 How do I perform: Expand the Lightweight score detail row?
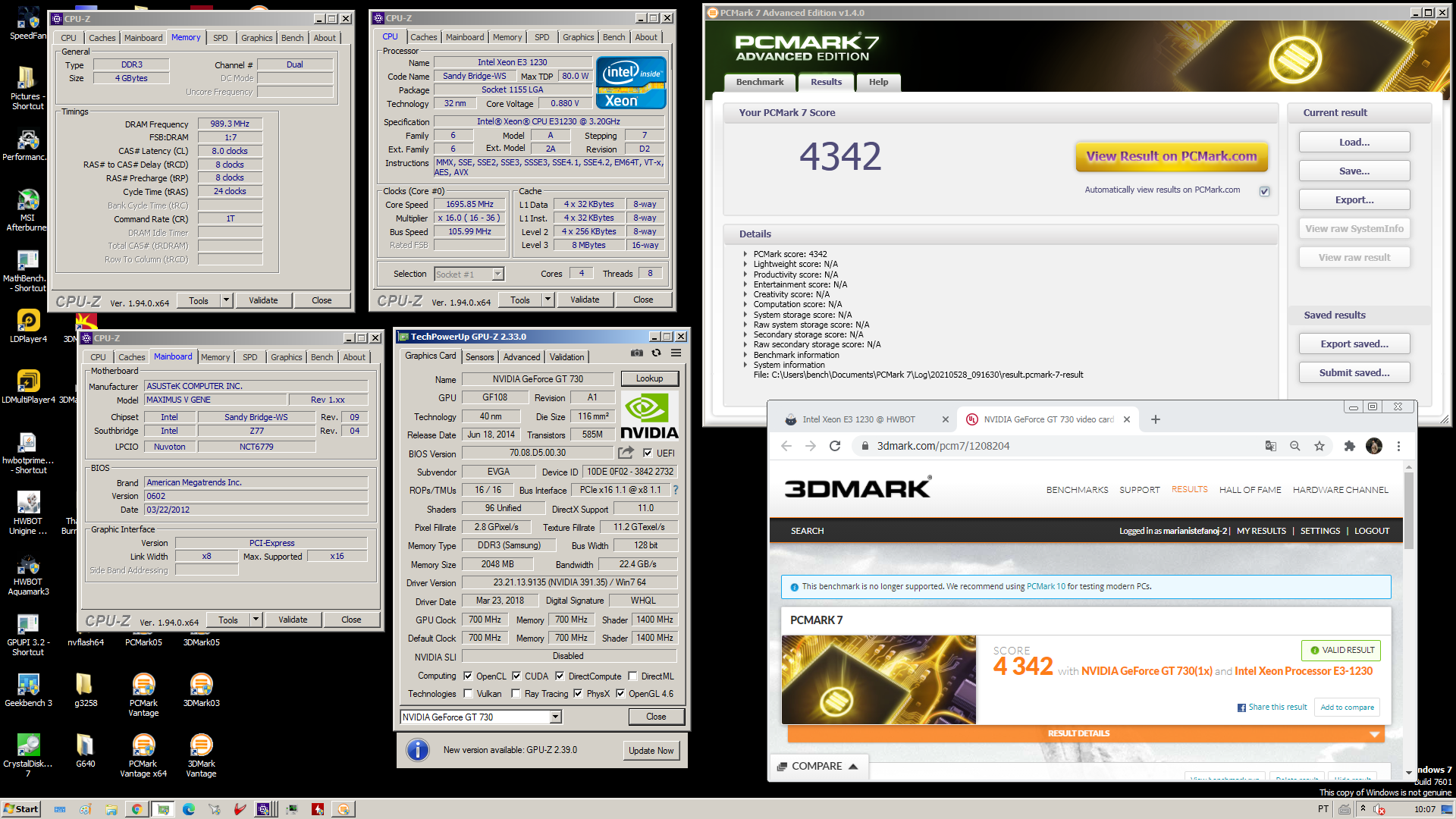pyautogui.click(x=745, y=264)
